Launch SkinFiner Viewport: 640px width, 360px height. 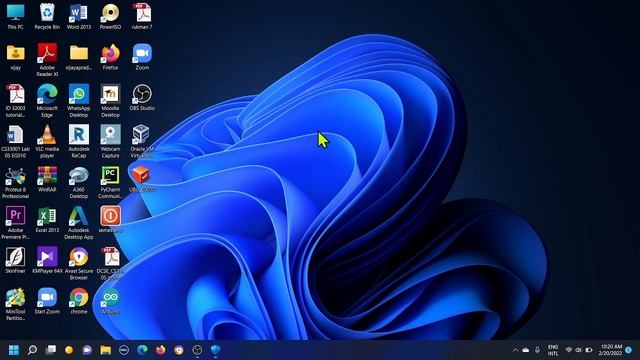(x=16, y=260)
